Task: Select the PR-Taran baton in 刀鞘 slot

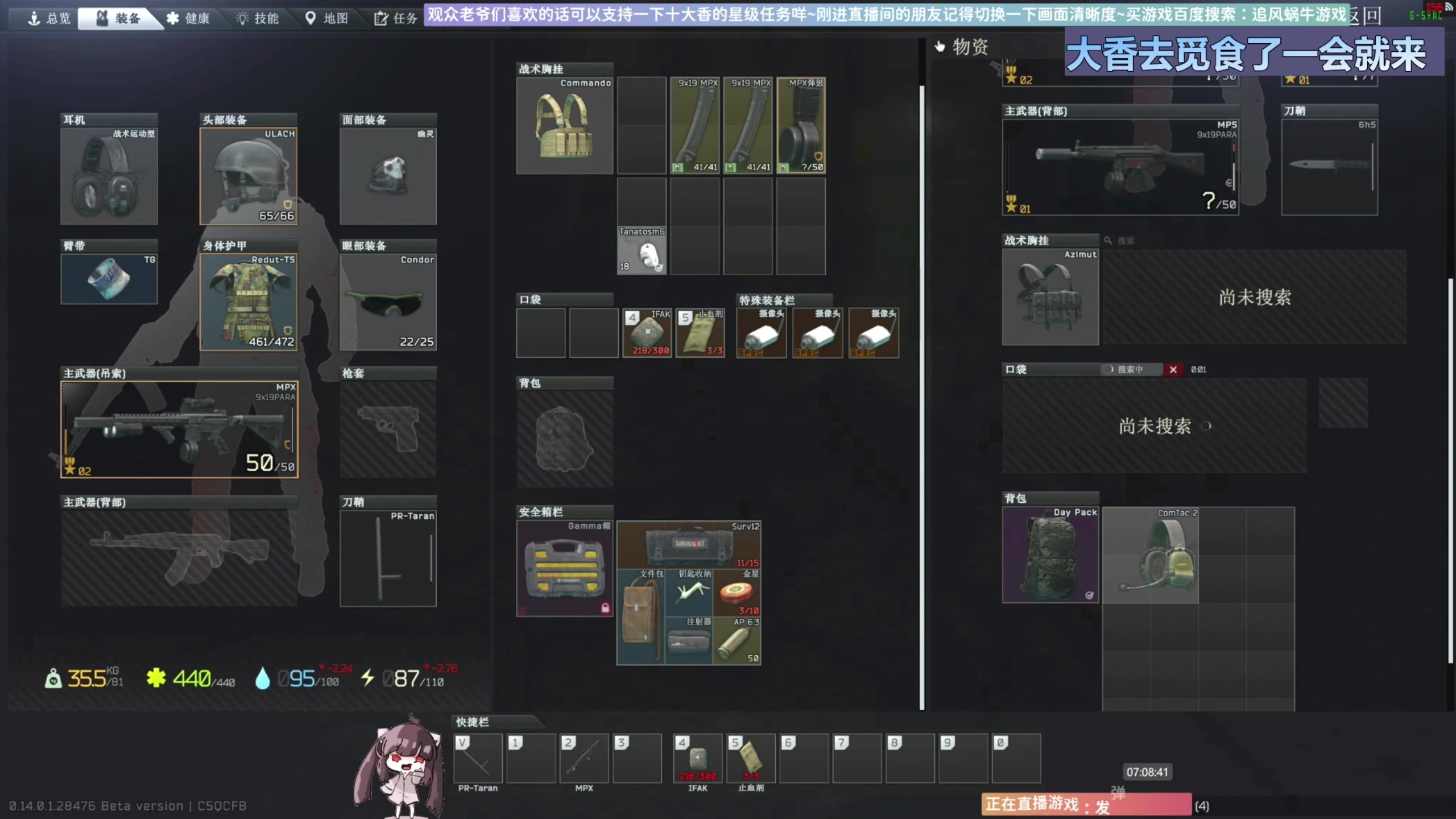Action: (388, 559)
